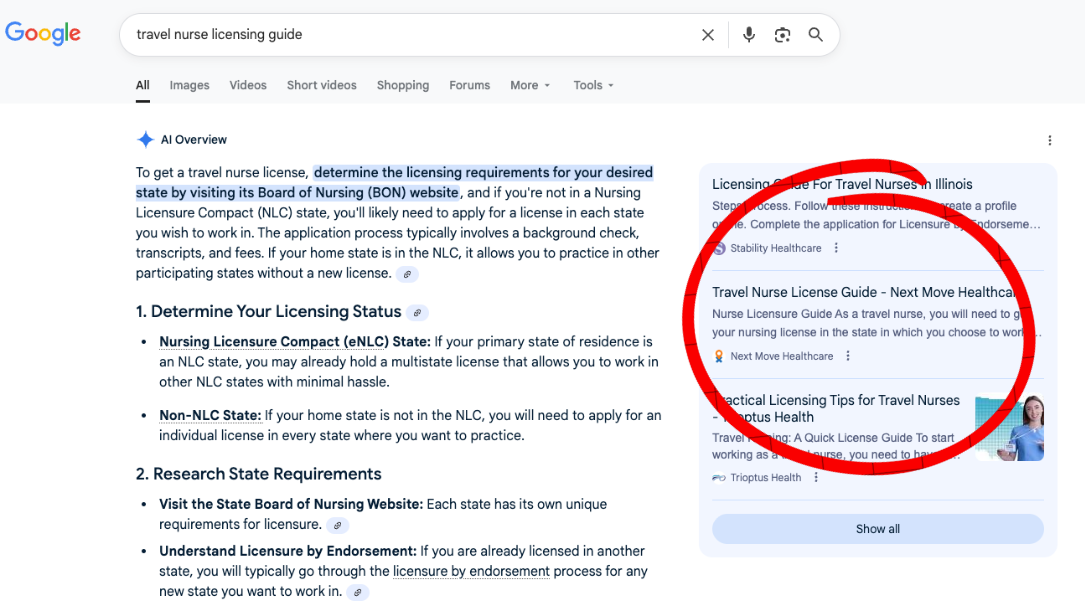Screen dimensions: 1085x609
Task: Open Google Lens image search
Action: (782, 35)
